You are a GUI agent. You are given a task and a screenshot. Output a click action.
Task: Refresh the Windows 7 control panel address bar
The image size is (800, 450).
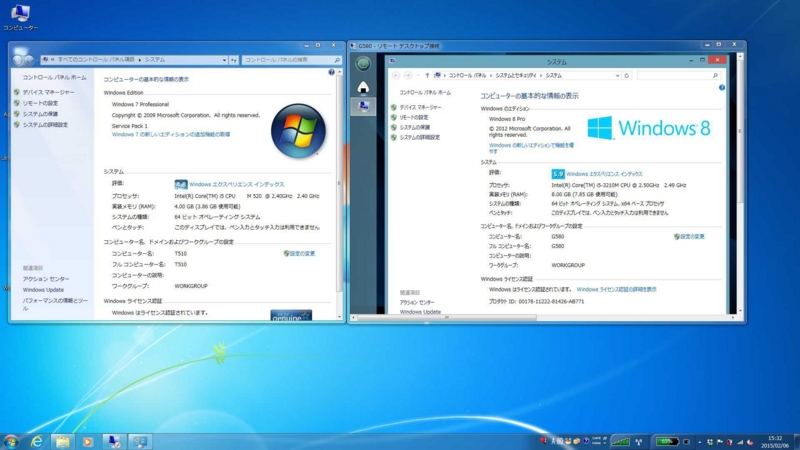(234, 60)
